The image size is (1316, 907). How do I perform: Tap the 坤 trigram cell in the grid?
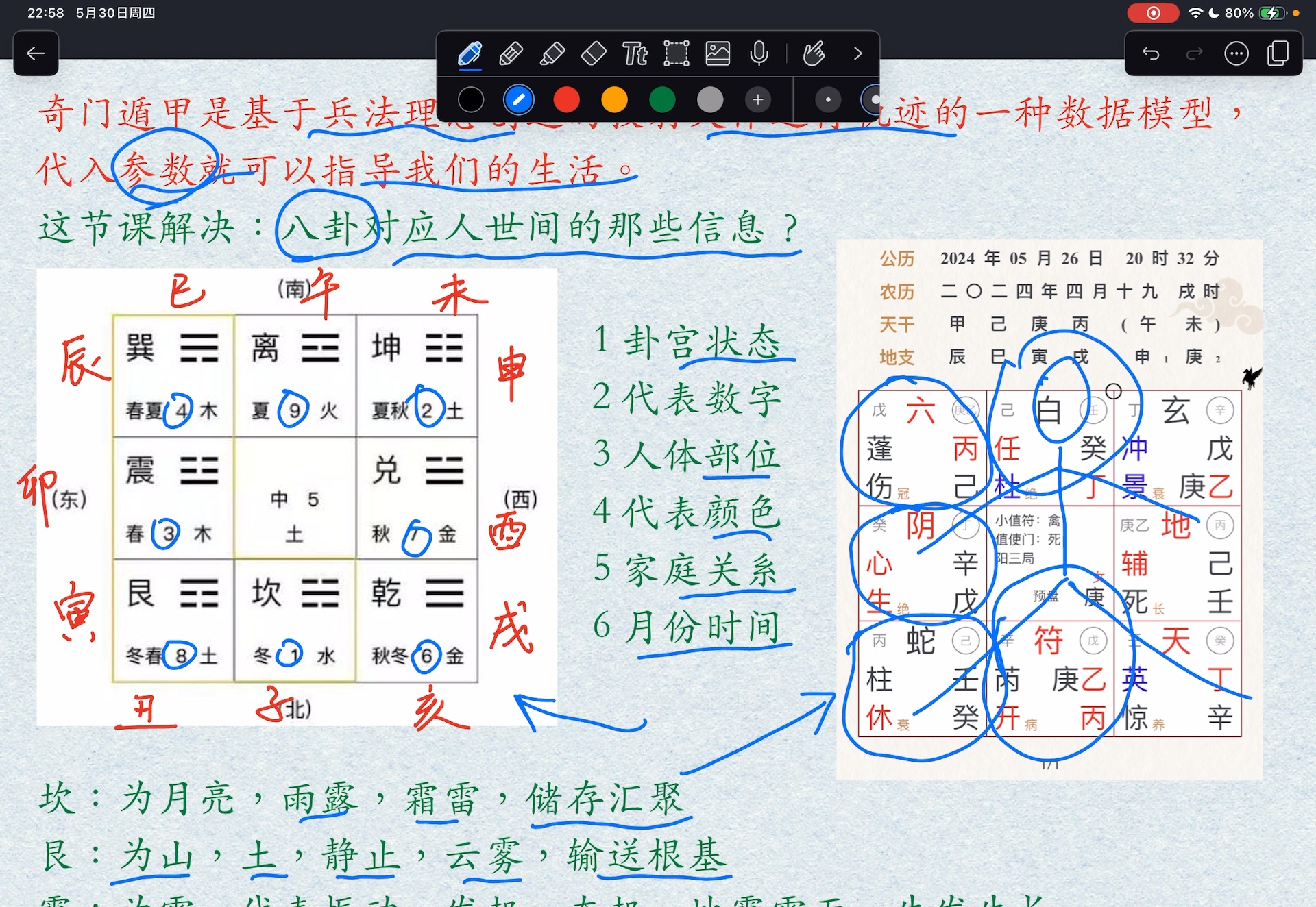pyautogui.click(x=417, y=375)
